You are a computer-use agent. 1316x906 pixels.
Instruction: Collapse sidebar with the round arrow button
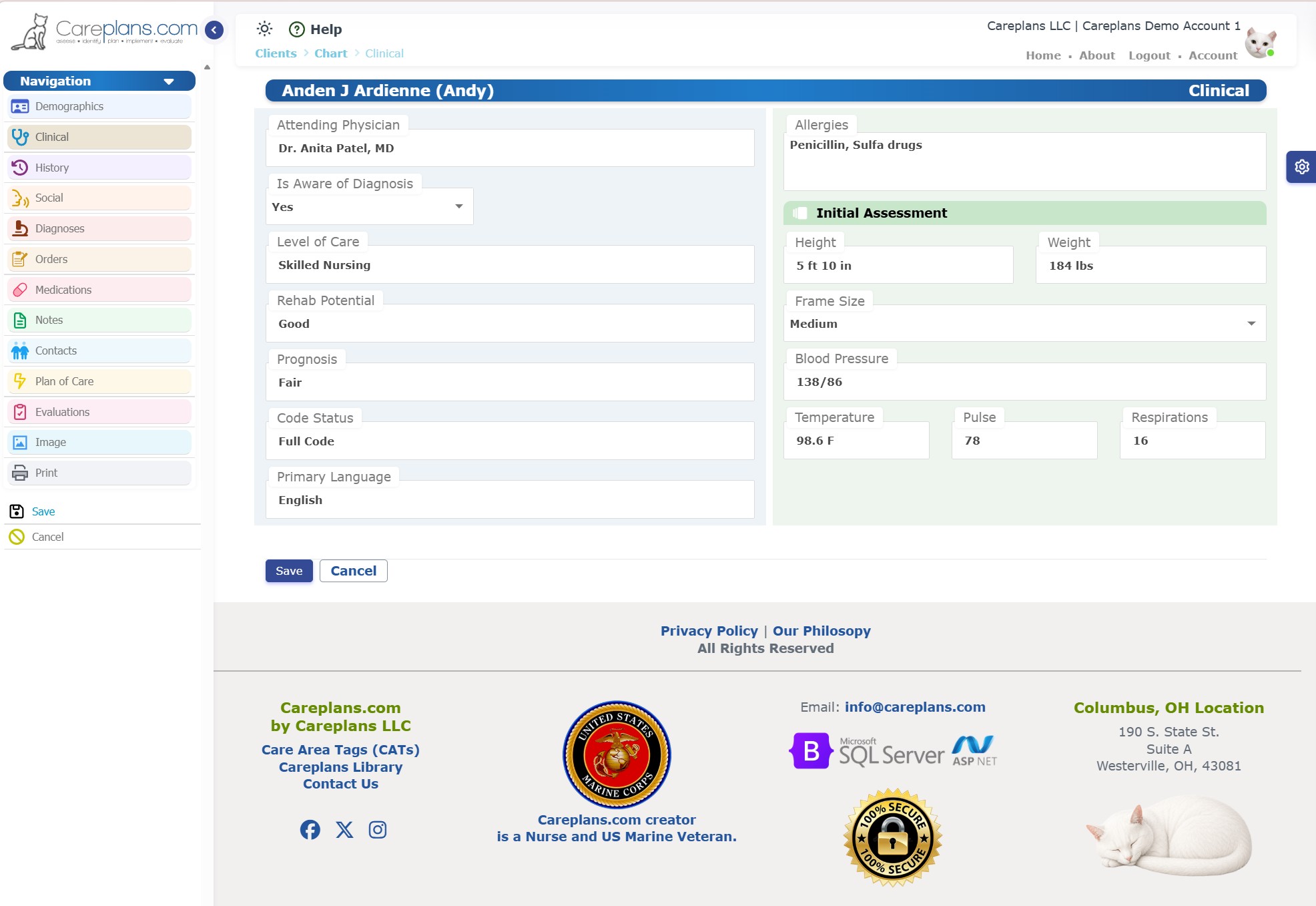[x=214, y=30]
